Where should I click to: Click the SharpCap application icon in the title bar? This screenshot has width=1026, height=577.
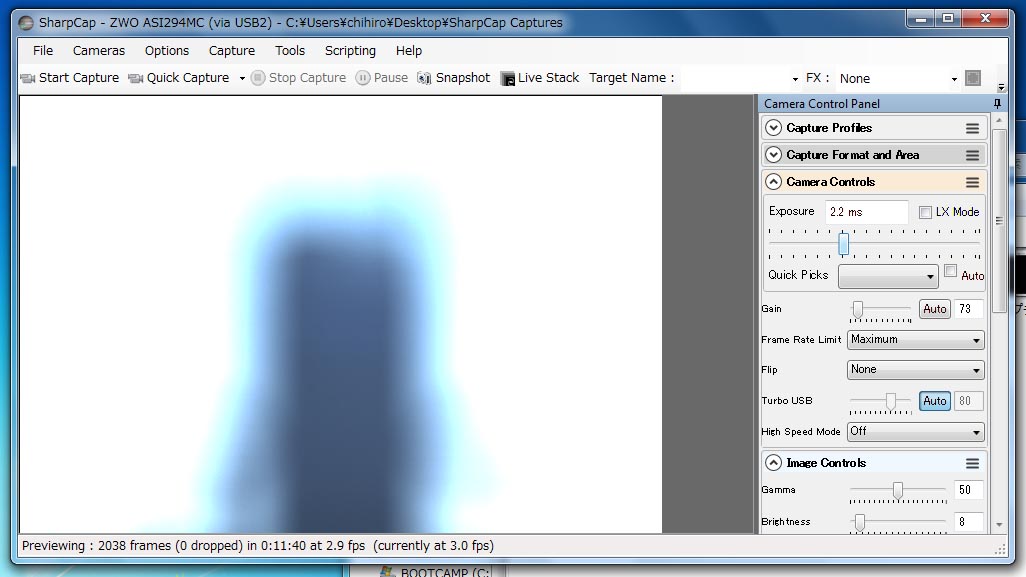point(26,23)
